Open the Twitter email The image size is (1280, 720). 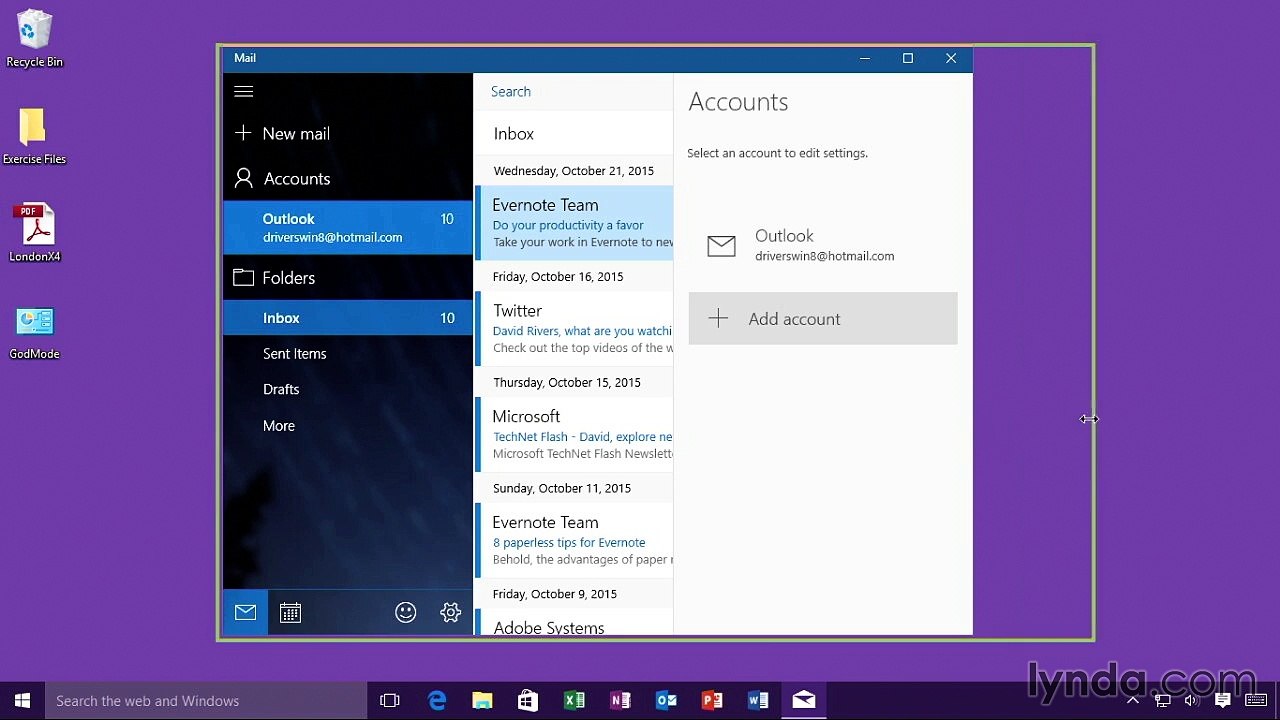click(574, 329)
